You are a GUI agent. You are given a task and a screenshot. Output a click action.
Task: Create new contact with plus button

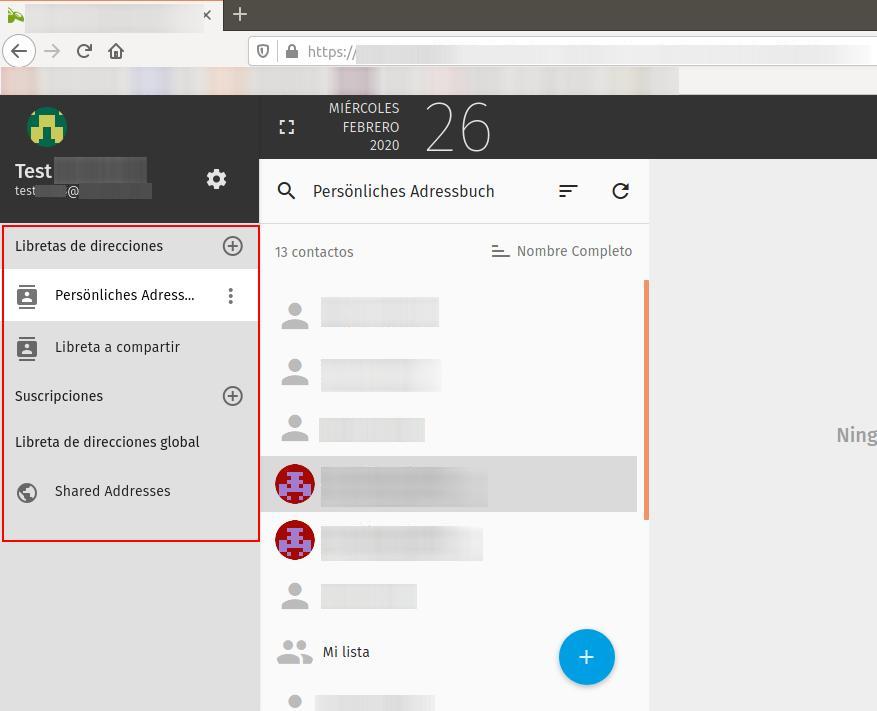tap(586, 657)
